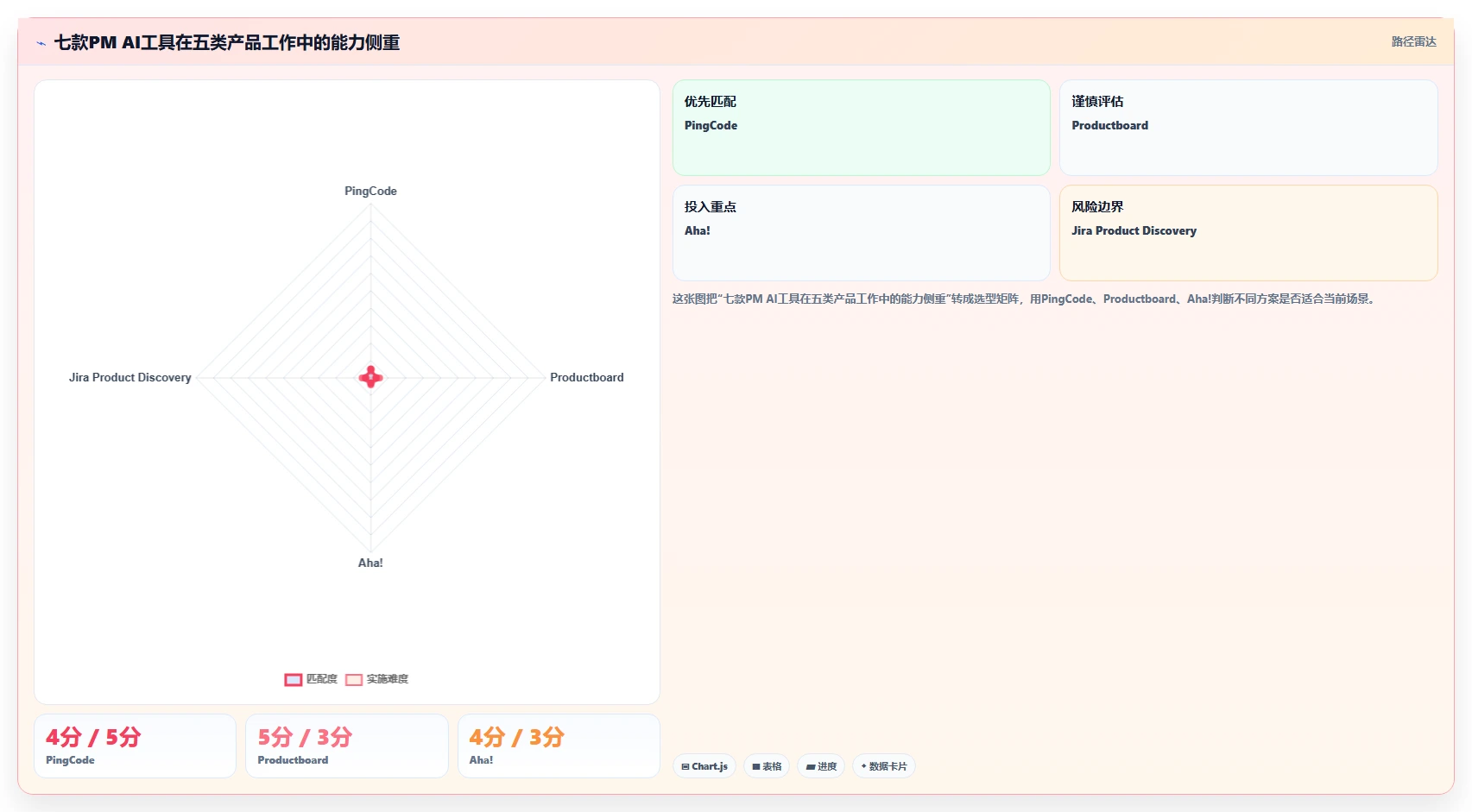Click the Chart.js tag pill
The width and height of the screenshot is (1472, 812).
pos(704,766)
